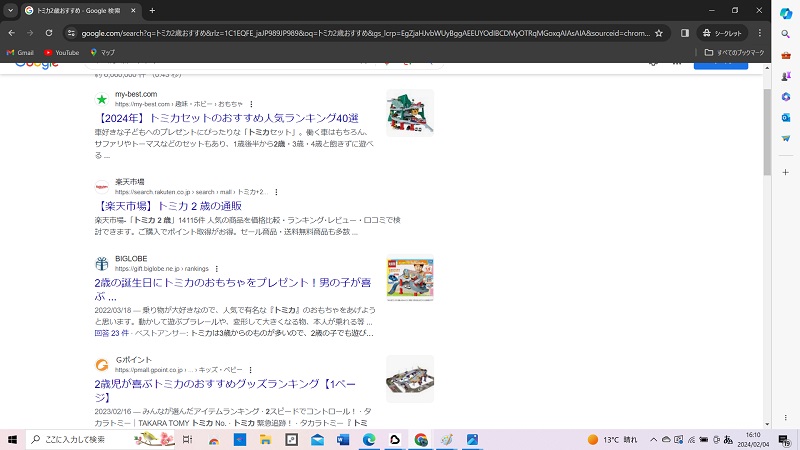Screen dimensions: 800x450
Task: Click the address bar URL field
Action: pyautogui.click(x=365, y=33)
